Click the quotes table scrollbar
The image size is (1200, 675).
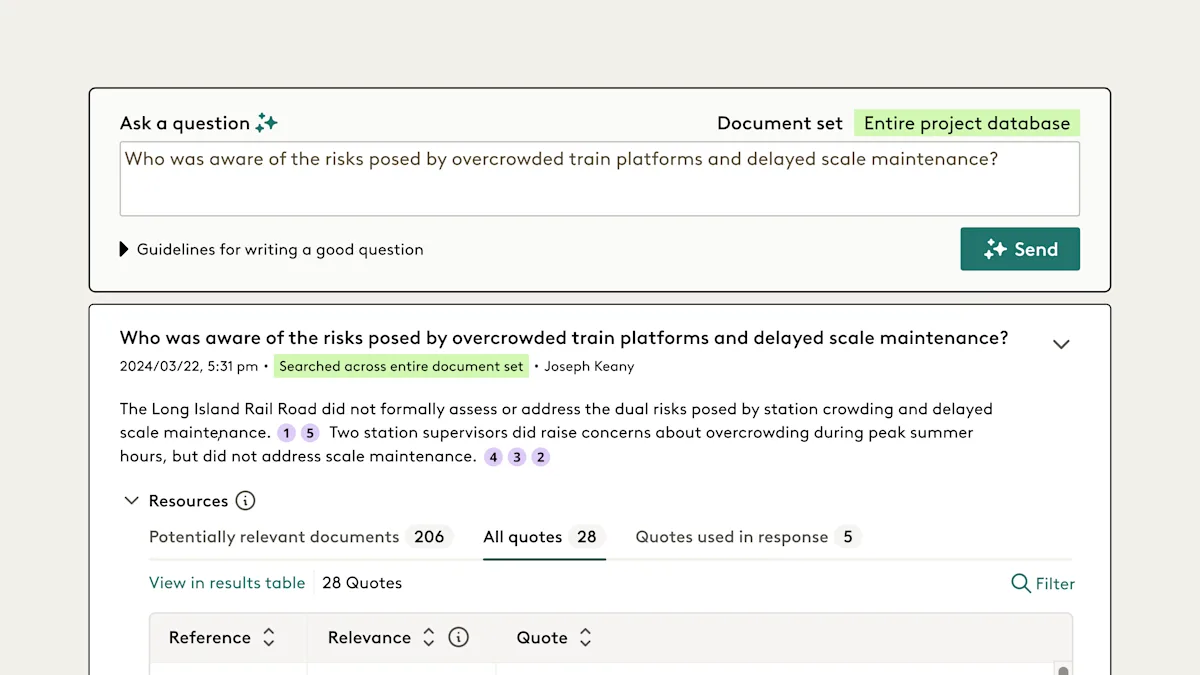[x=1063, y=668]
